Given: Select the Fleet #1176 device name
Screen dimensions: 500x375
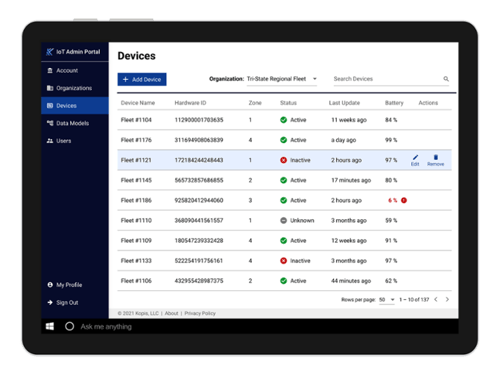Looking at the screenshot, I should [x=136, y=140].
